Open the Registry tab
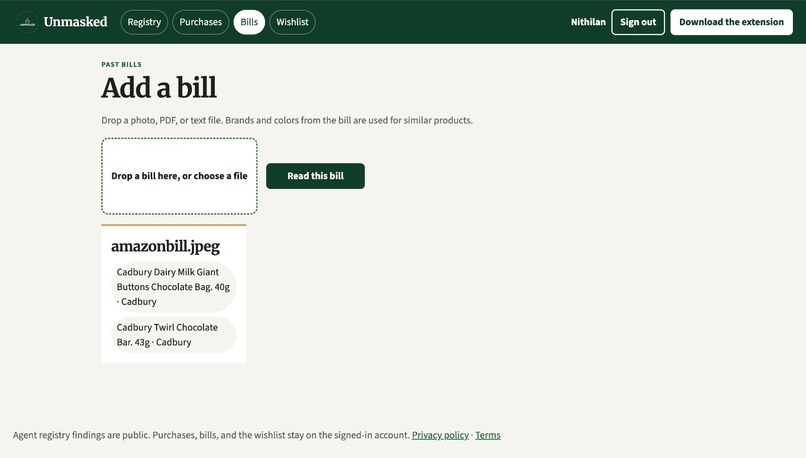The width and height of the screenshot is (806, 458). 144,22
